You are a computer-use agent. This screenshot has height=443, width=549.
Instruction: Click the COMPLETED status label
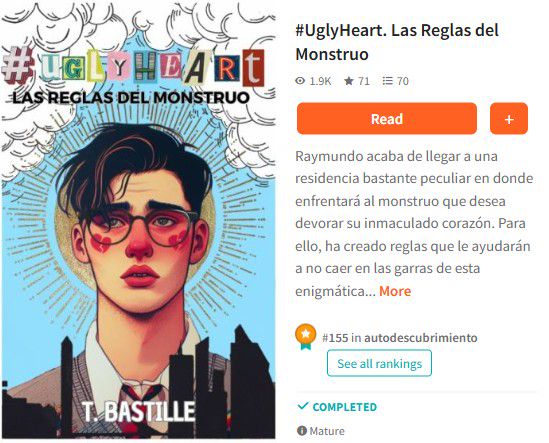point(345,407)
